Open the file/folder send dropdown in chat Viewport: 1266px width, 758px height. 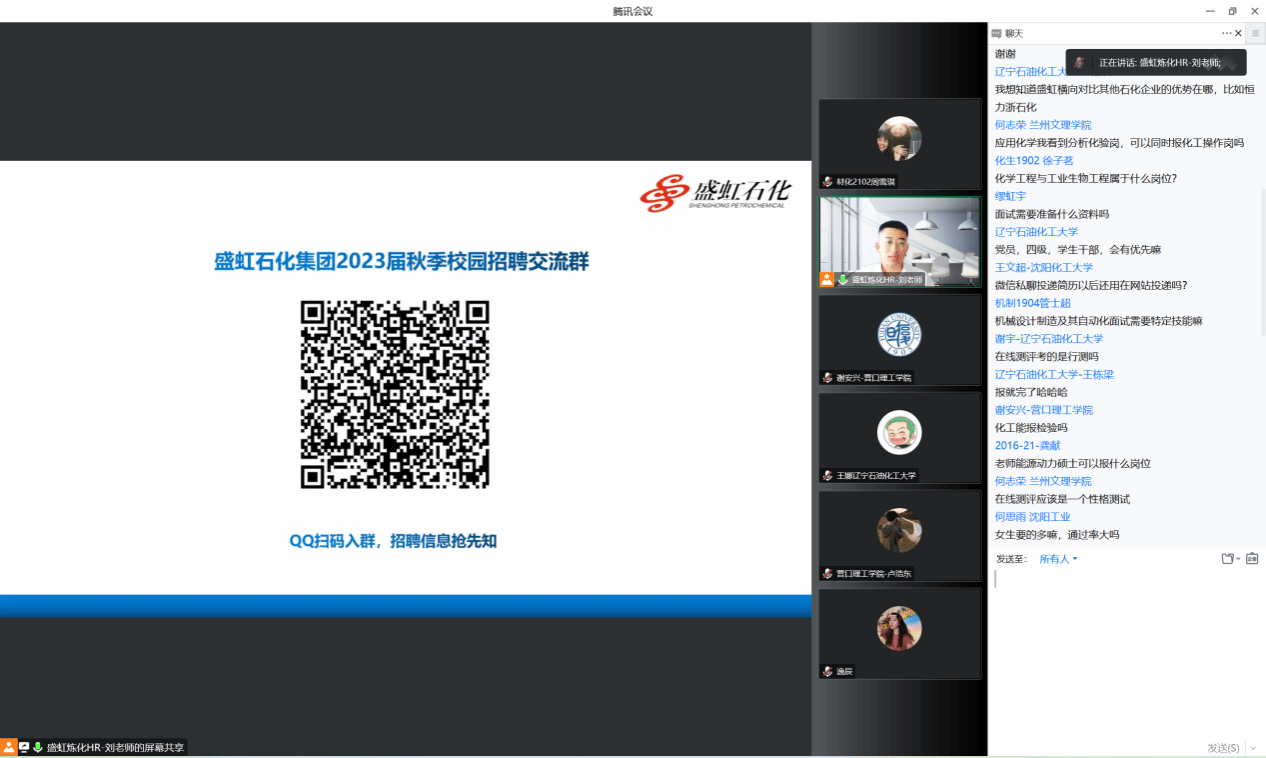(x=1230, y=559)
